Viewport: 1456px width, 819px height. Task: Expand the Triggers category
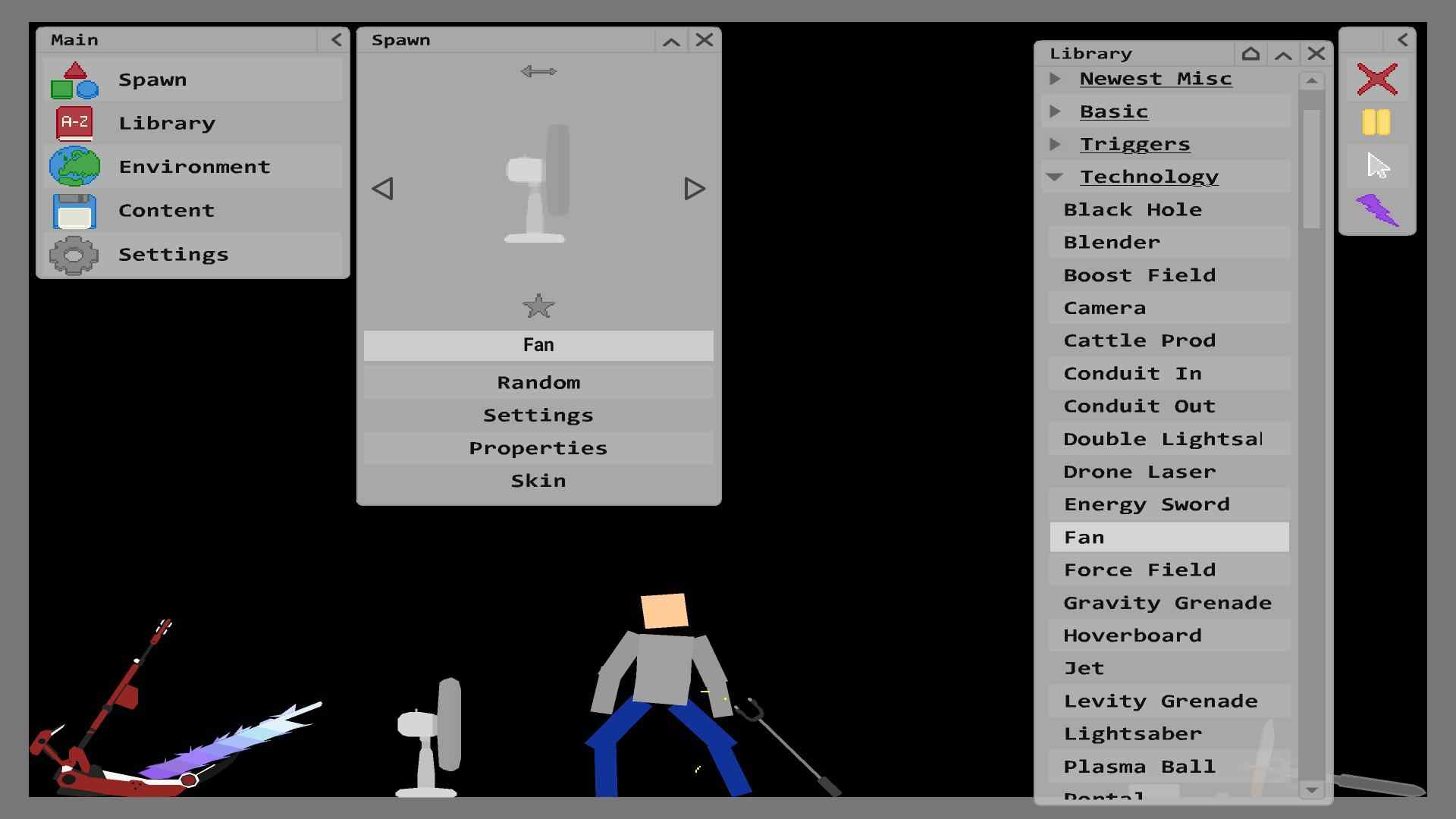click(x=1058, y=143)
